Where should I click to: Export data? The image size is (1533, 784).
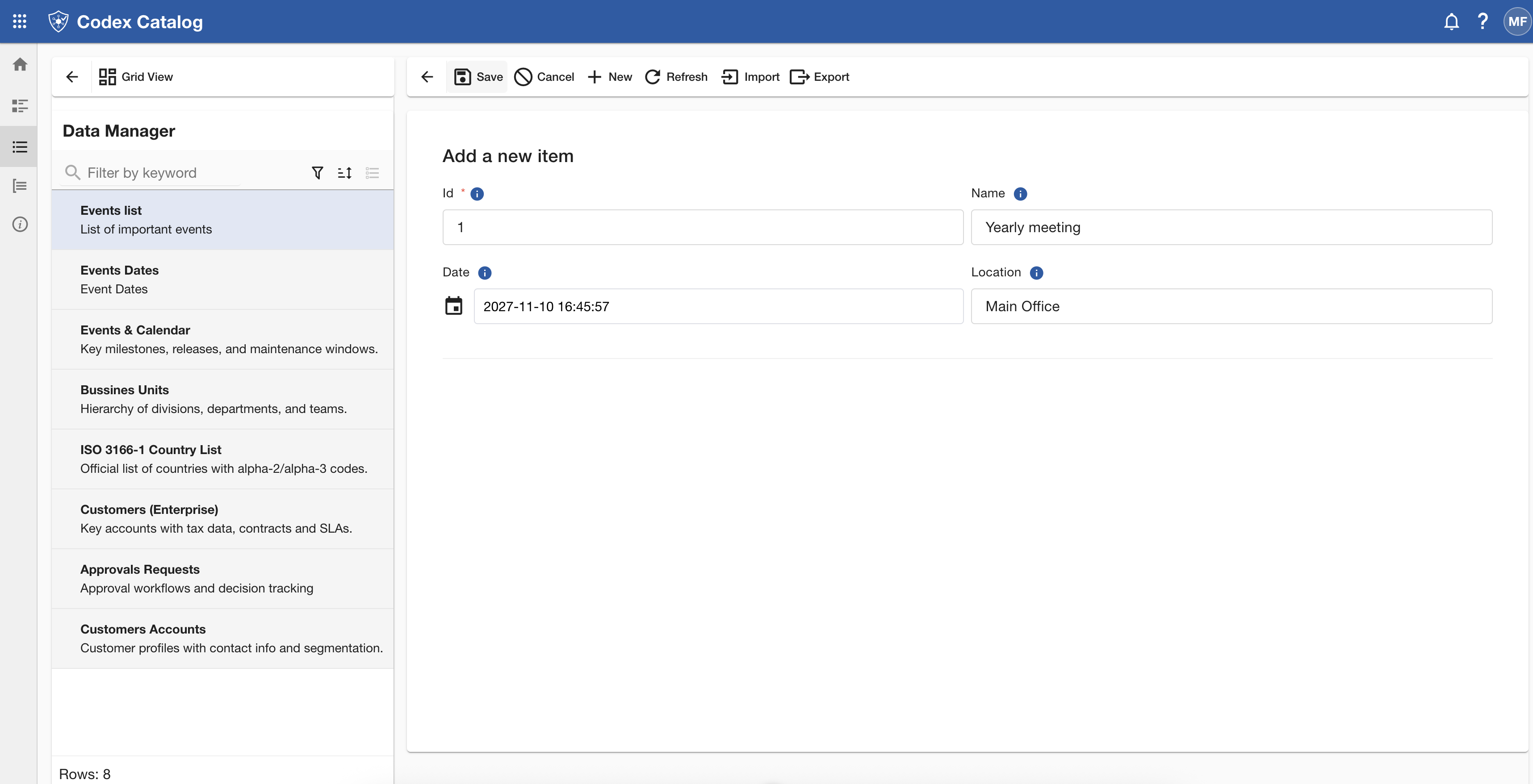click(x=820, y=77)
